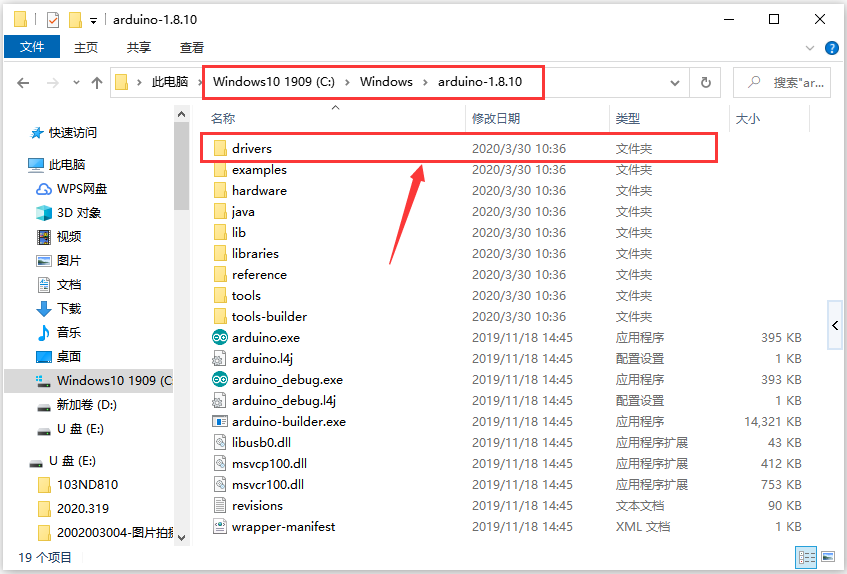The width and height of the screenshot is (847, 574).
Task: Open the drivers folder icon
Action: pyautogui.click(x=220, y=148)
